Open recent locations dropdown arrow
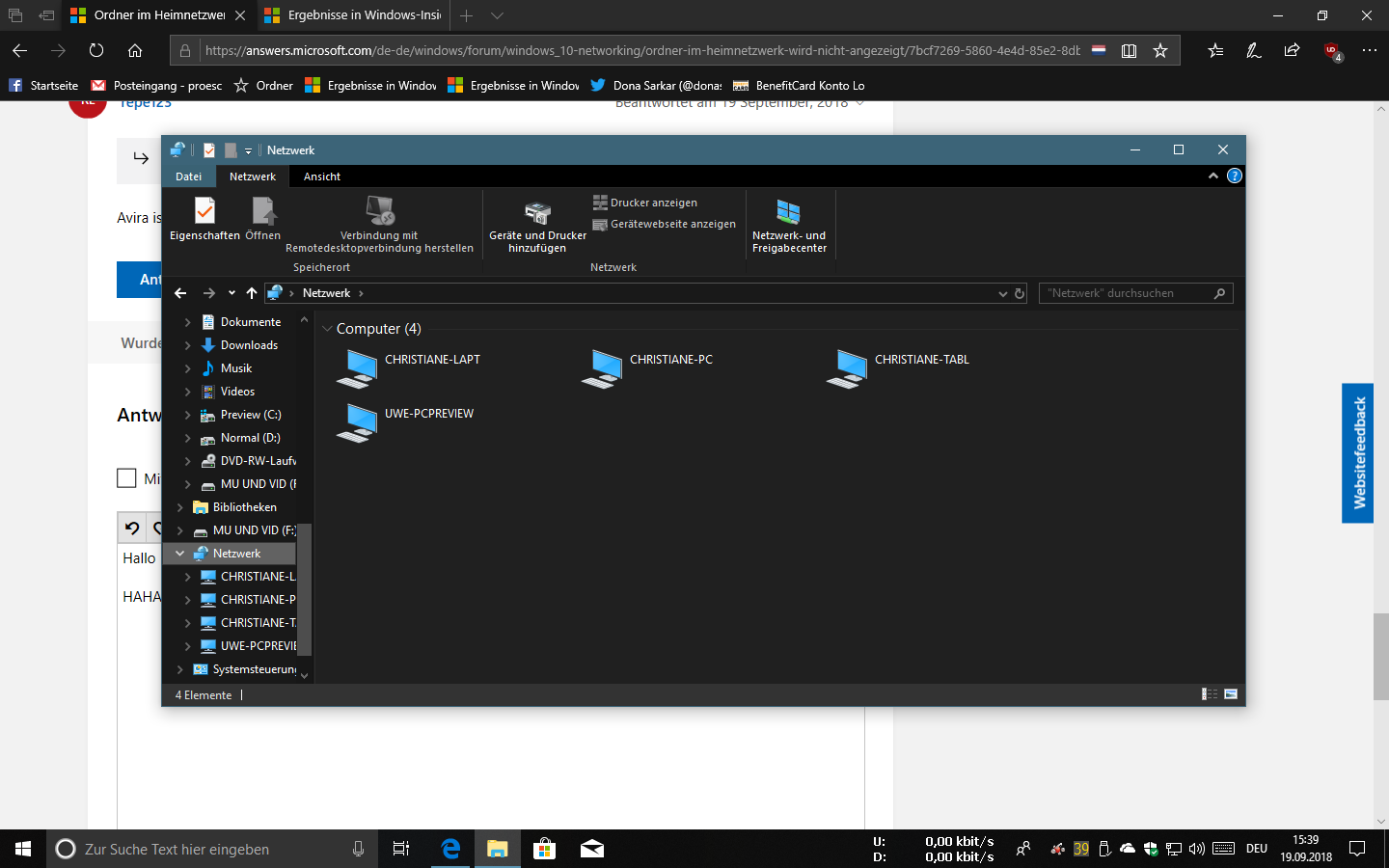 coord(231,293)
